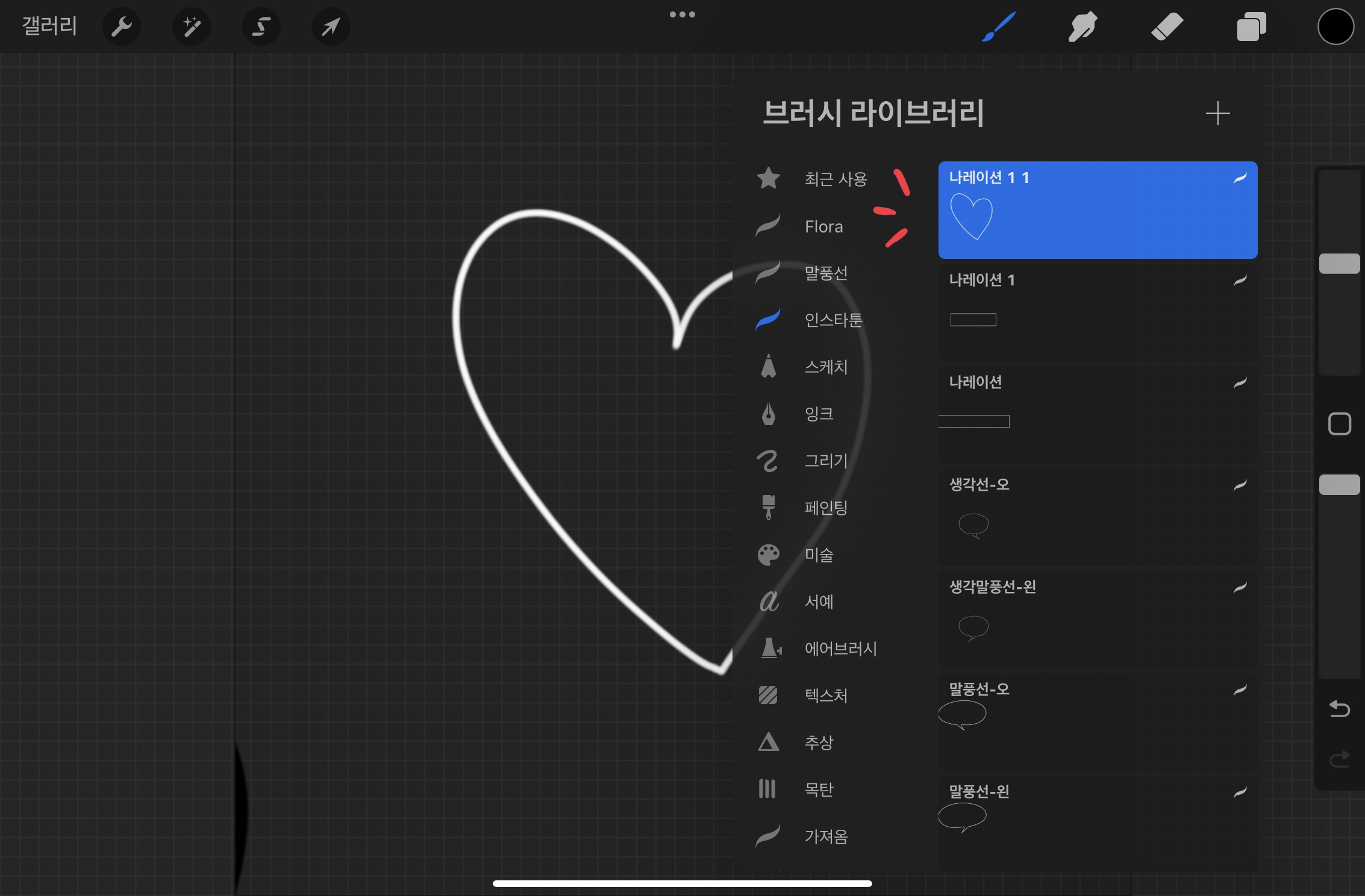
Task: Tap the three-dot menu at top center
Action: click(682, 14)
